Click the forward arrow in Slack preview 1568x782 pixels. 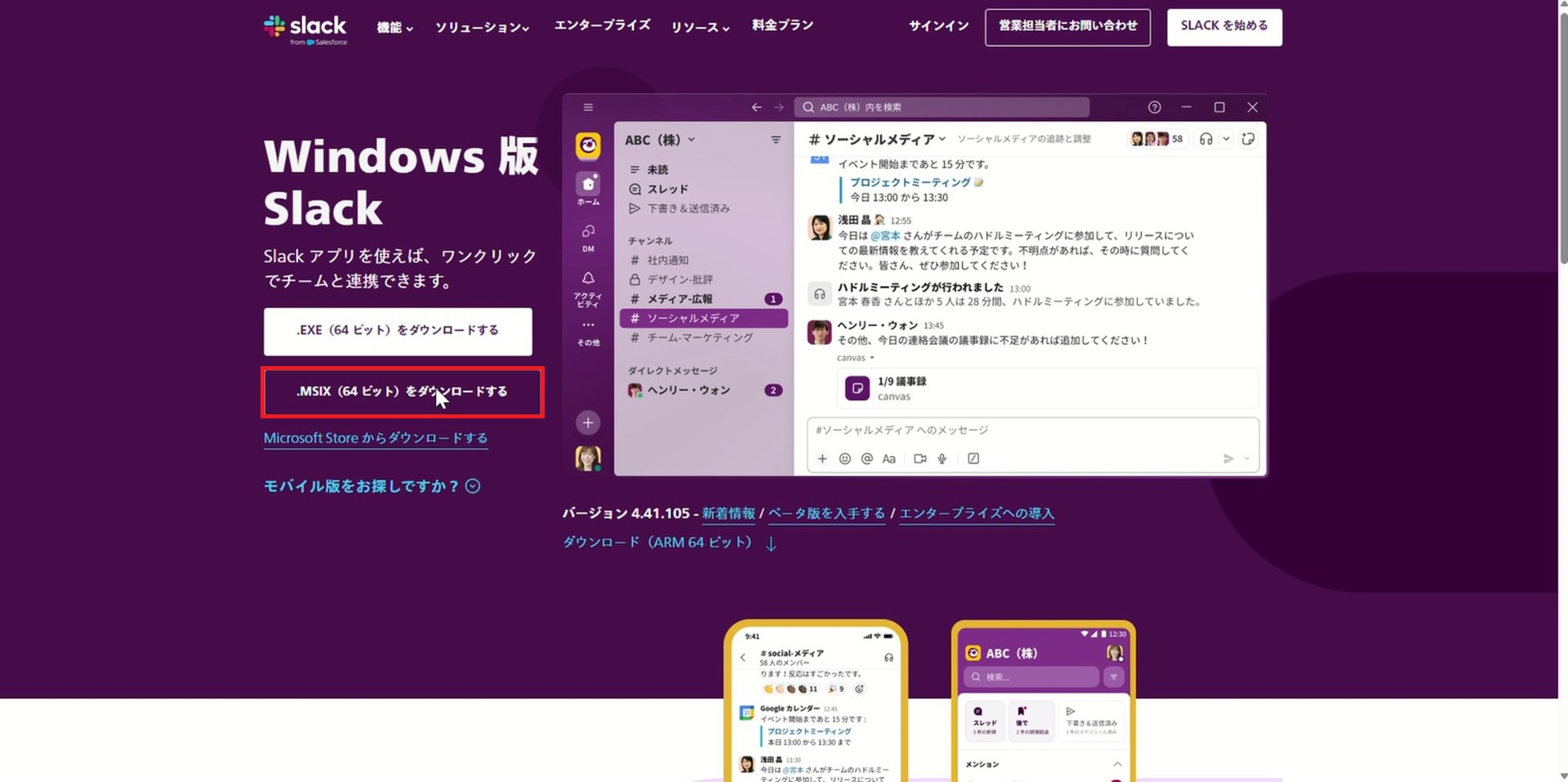pos(779,107)
